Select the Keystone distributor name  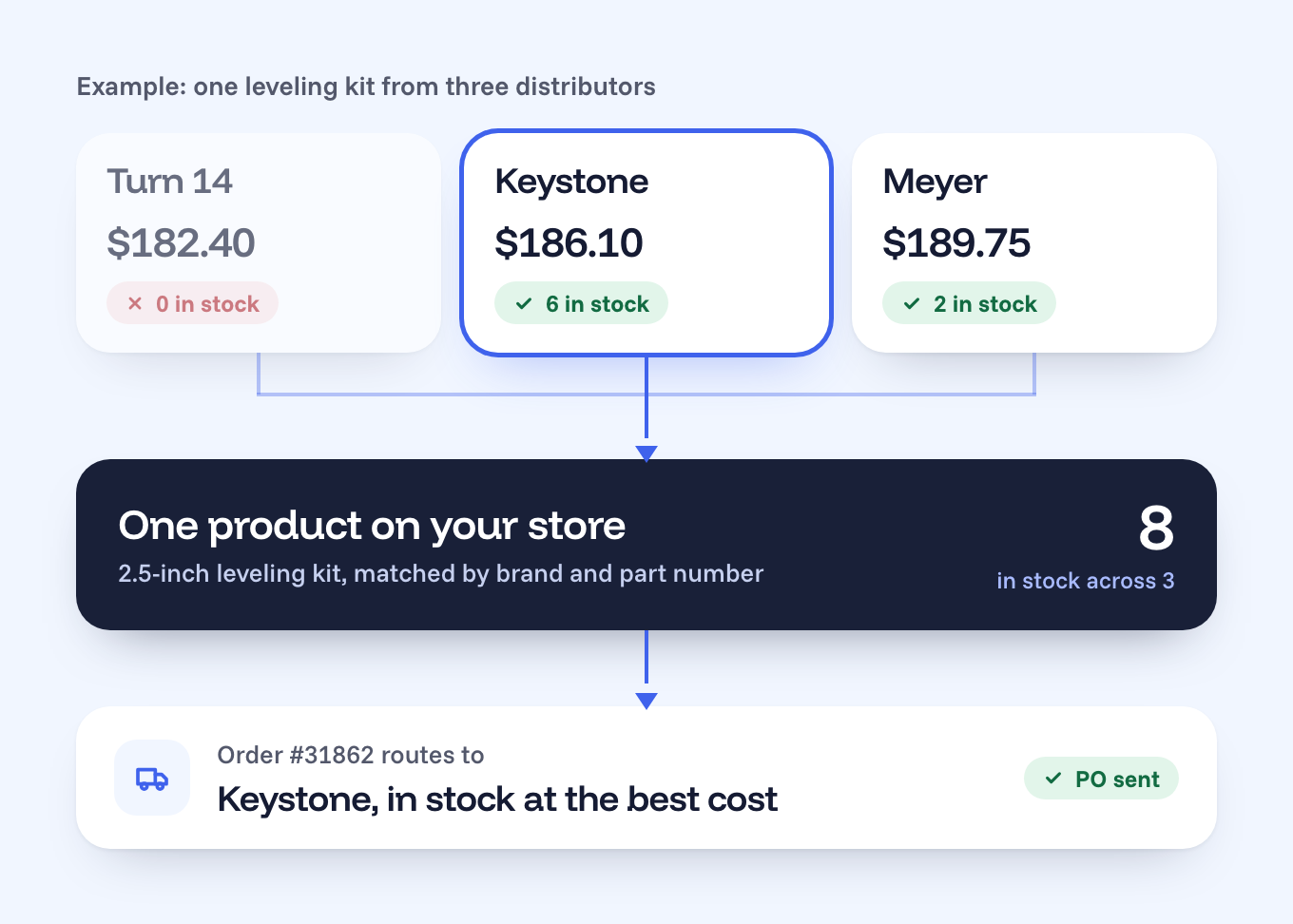coord(571,182)
